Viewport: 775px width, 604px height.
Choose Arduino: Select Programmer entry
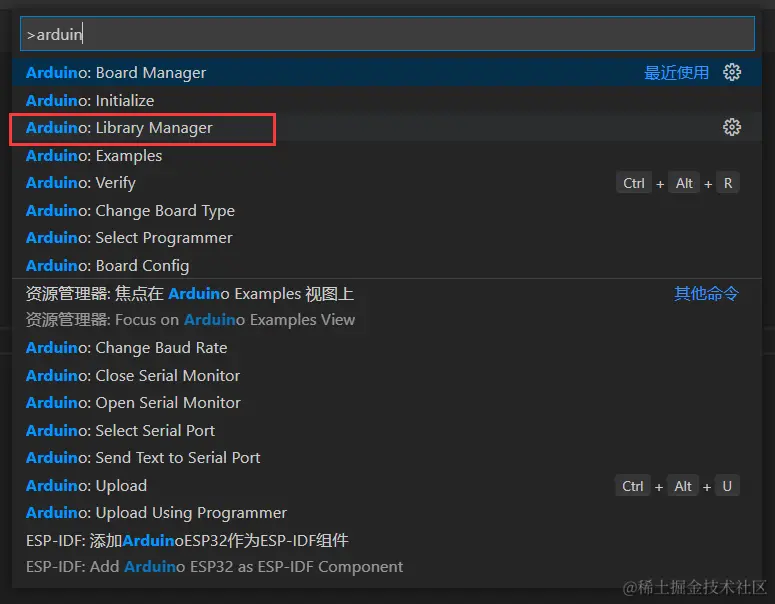click(x=387, y=238)
